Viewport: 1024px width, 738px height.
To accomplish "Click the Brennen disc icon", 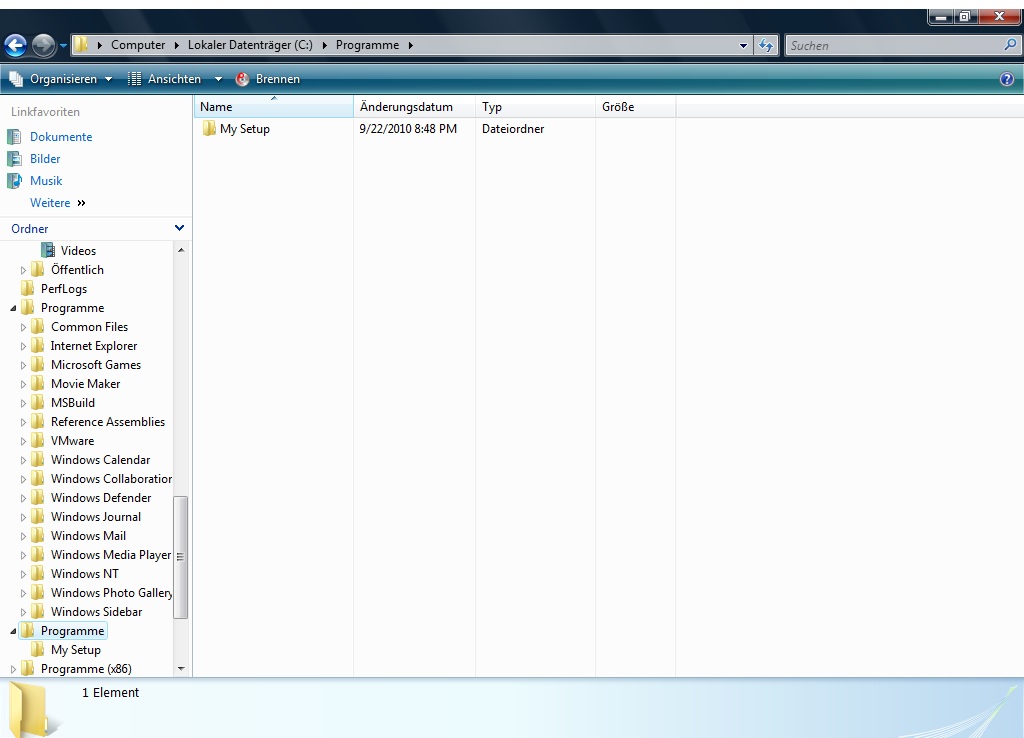I will (x=242, y=79).
